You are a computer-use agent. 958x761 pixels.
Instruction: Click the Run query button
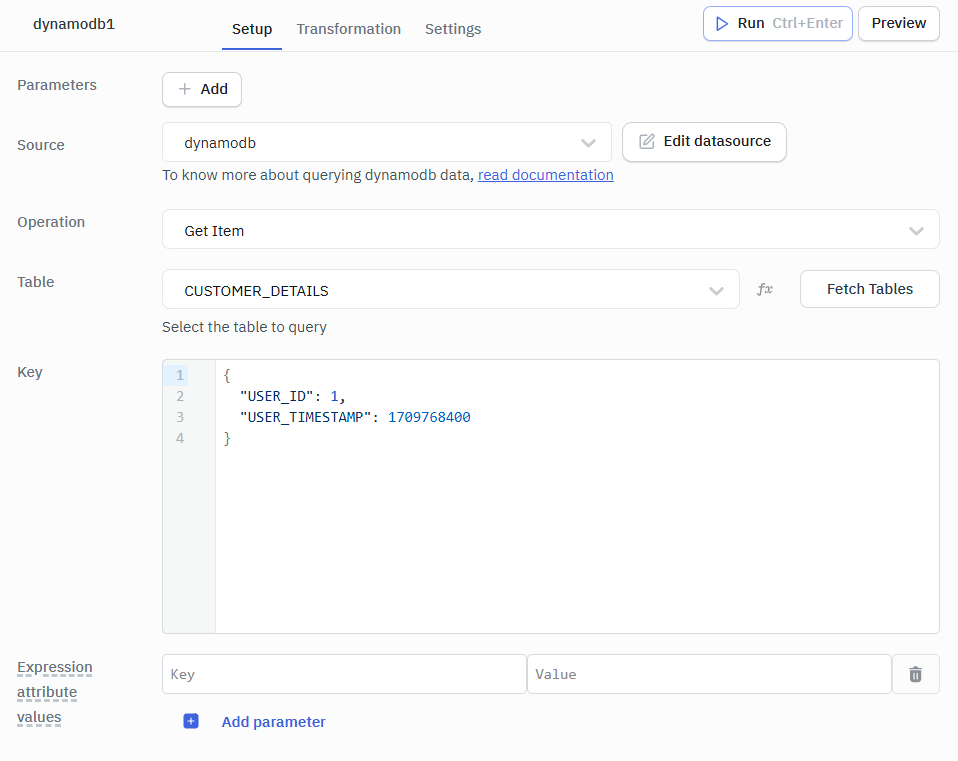pyautogui.click(x=777, y=24)
